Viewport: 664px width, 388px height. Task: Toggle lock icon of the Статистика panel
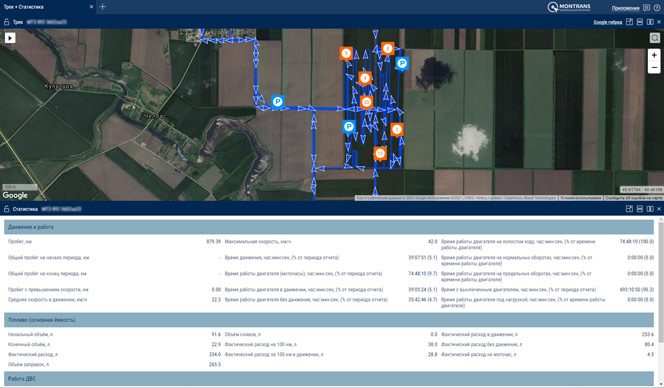click(x=6, y=209)
